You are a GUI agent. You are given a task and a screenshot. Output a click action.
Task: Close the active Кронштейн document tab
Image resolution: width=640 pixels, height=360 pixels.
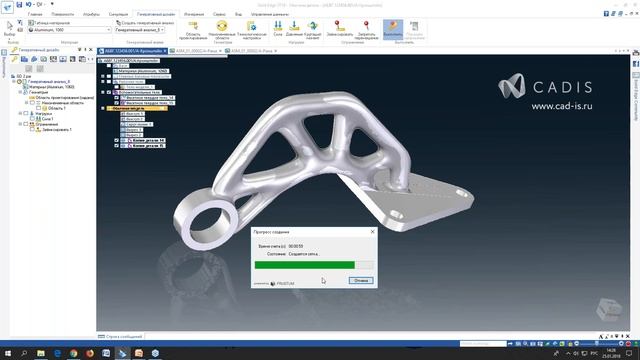pyautogui.click(x=165, y=51)
